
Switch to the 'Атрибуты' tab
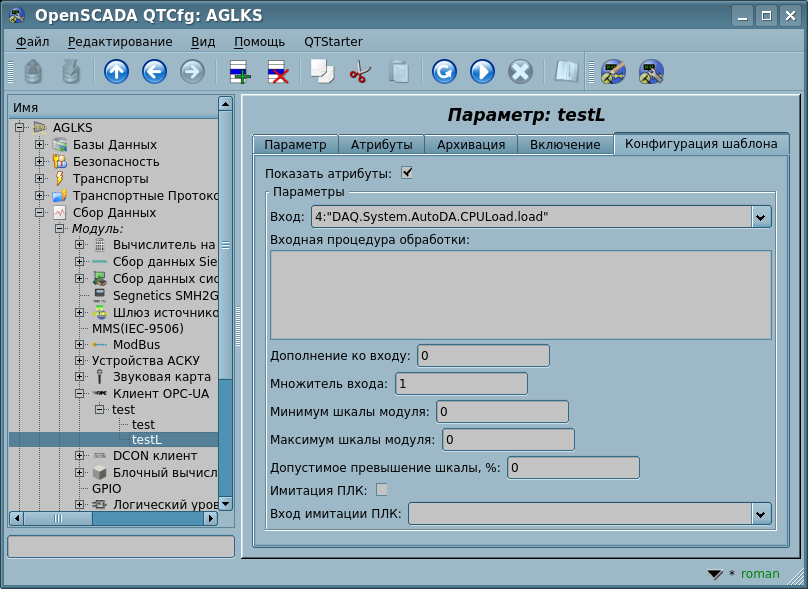pos(382,145)
